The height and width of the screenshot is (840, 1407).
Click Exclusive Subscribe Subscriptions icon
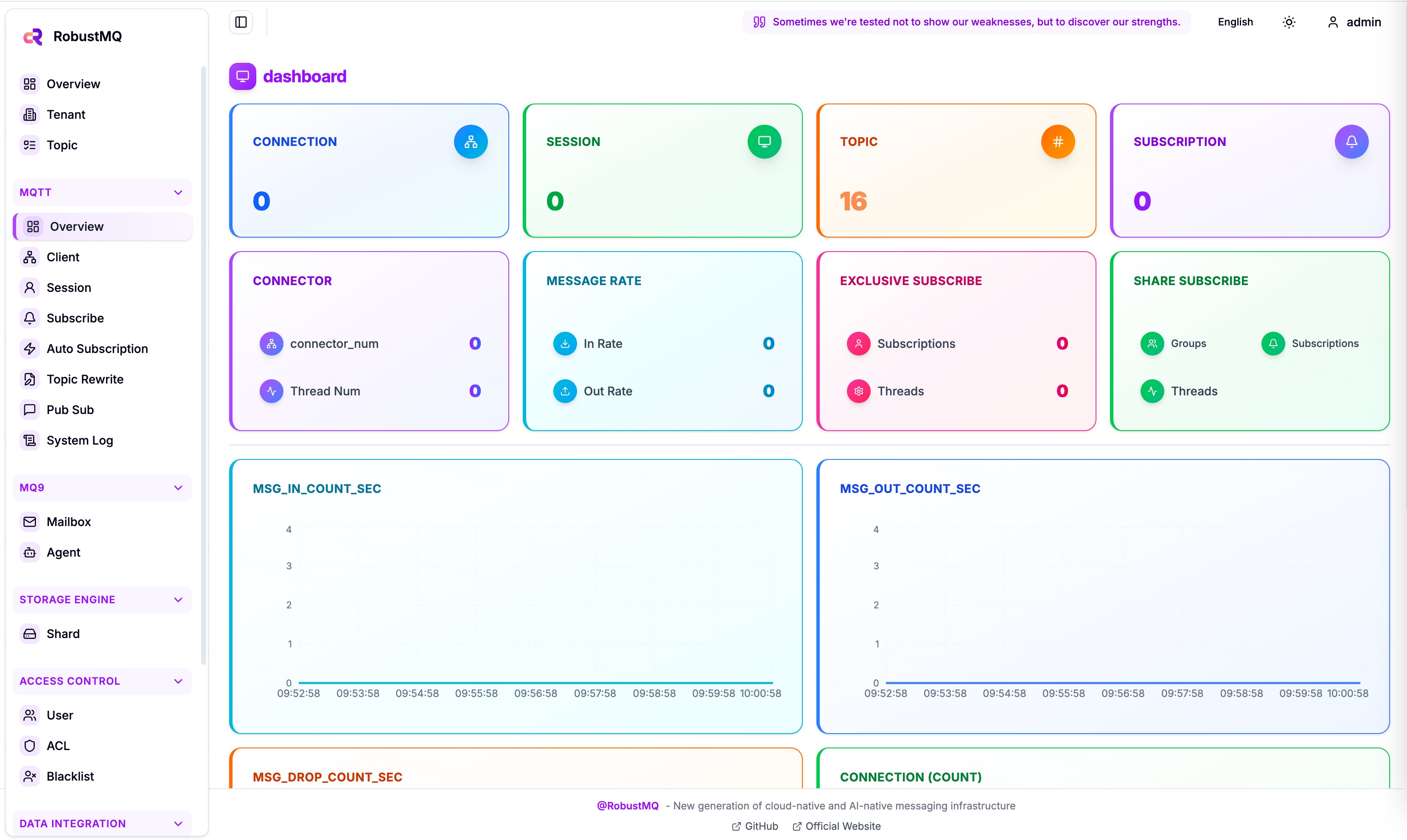pyautogui.click(x=858, y=344)
